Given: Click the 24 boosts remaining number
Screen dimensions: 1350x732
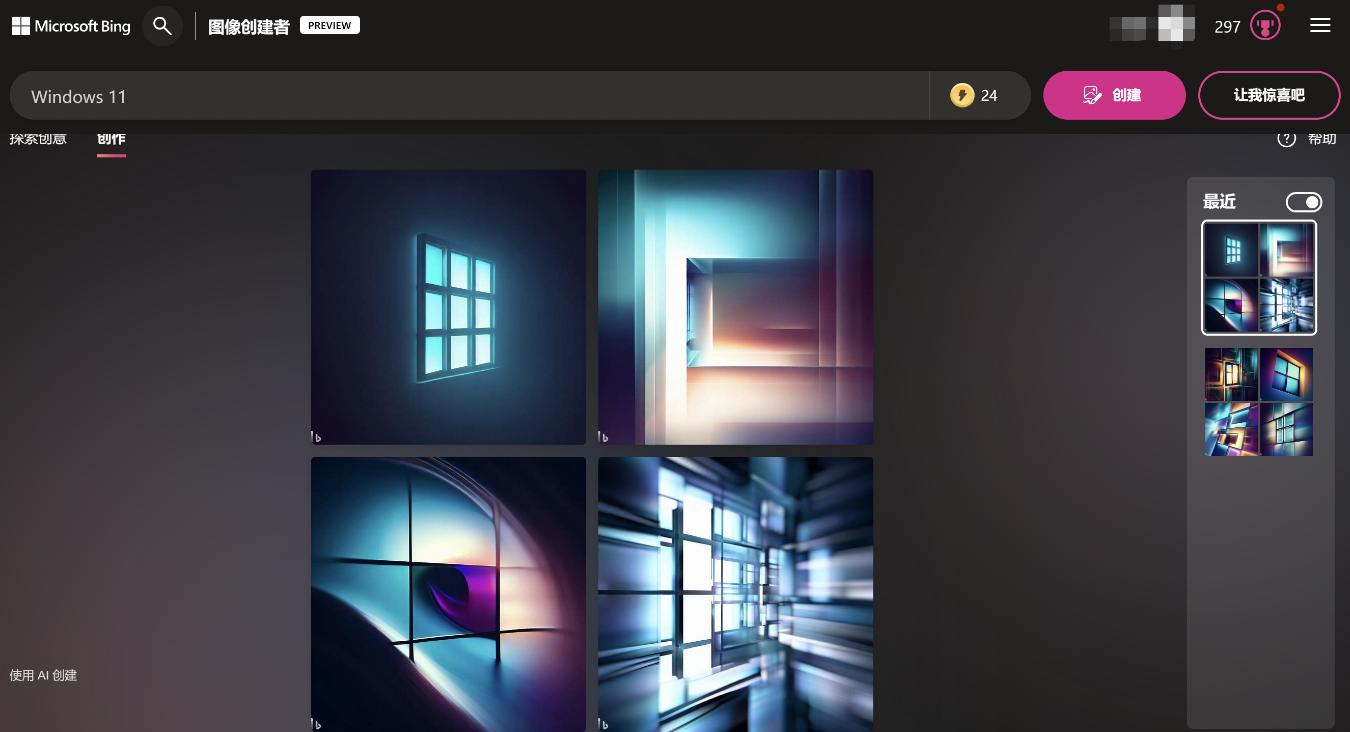Looking at the screenshot, I should 989,96.
